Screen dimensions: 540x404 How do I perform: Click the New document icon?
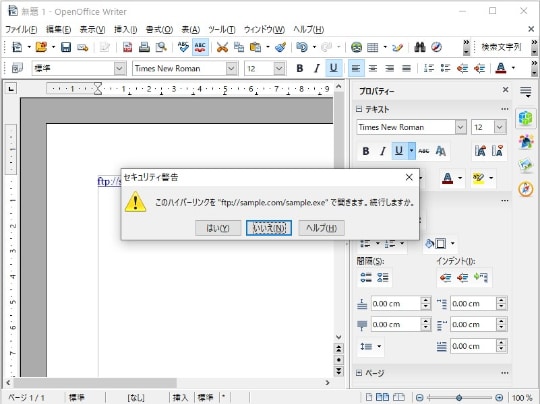tap(17, 47)
